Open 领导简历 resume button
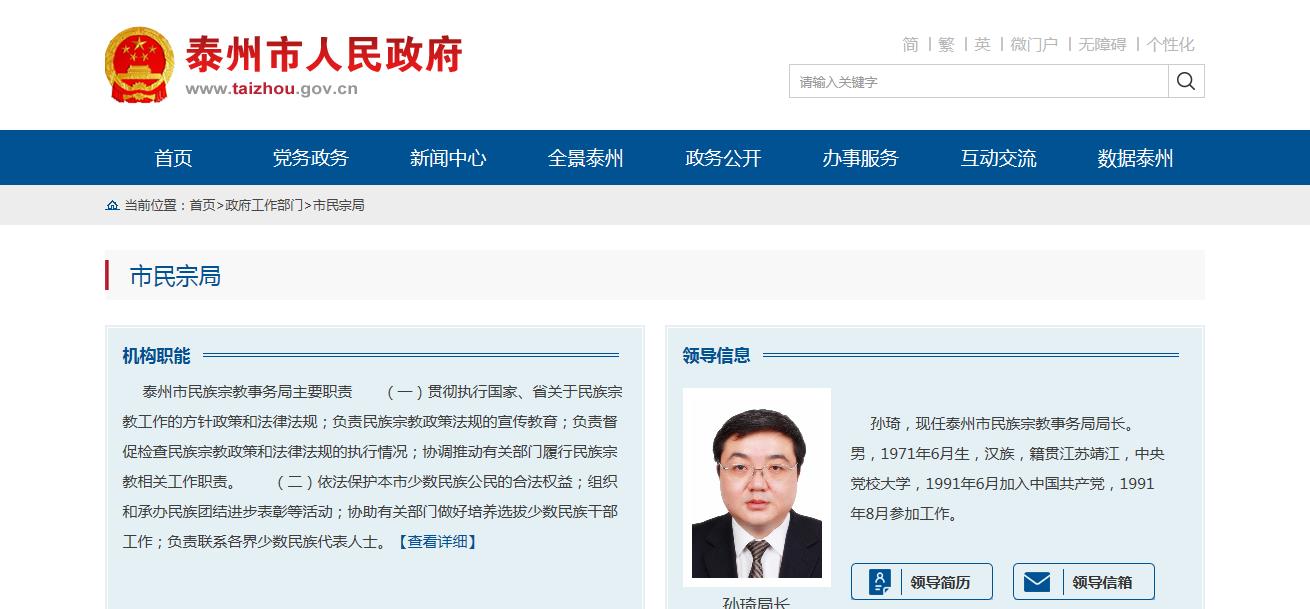Viewport: 1310px width, 609px height. click(921, 582)
